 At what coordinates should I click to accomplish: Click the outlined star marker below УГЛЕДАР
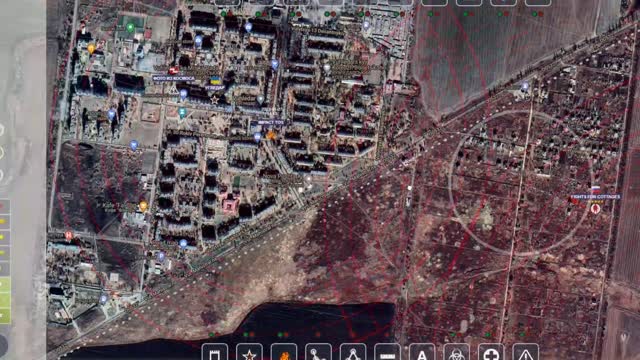pyautogui.click(x=215, y=100)
